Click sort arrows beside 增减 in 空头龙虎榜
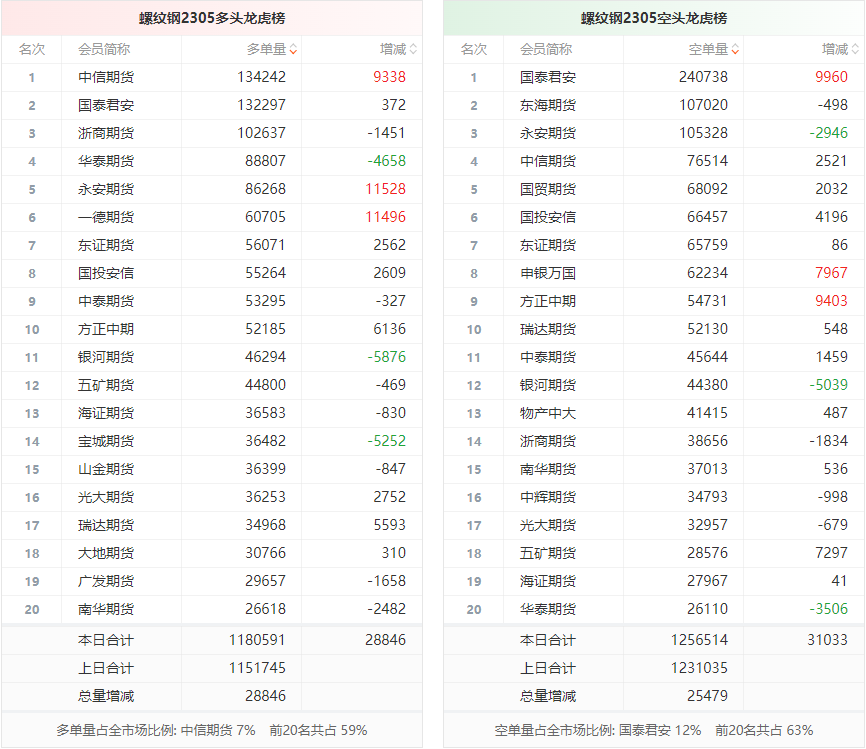Image resolution: width=866 pixels, height=749 pixels. pyautogui.click(x=855, y=50)
